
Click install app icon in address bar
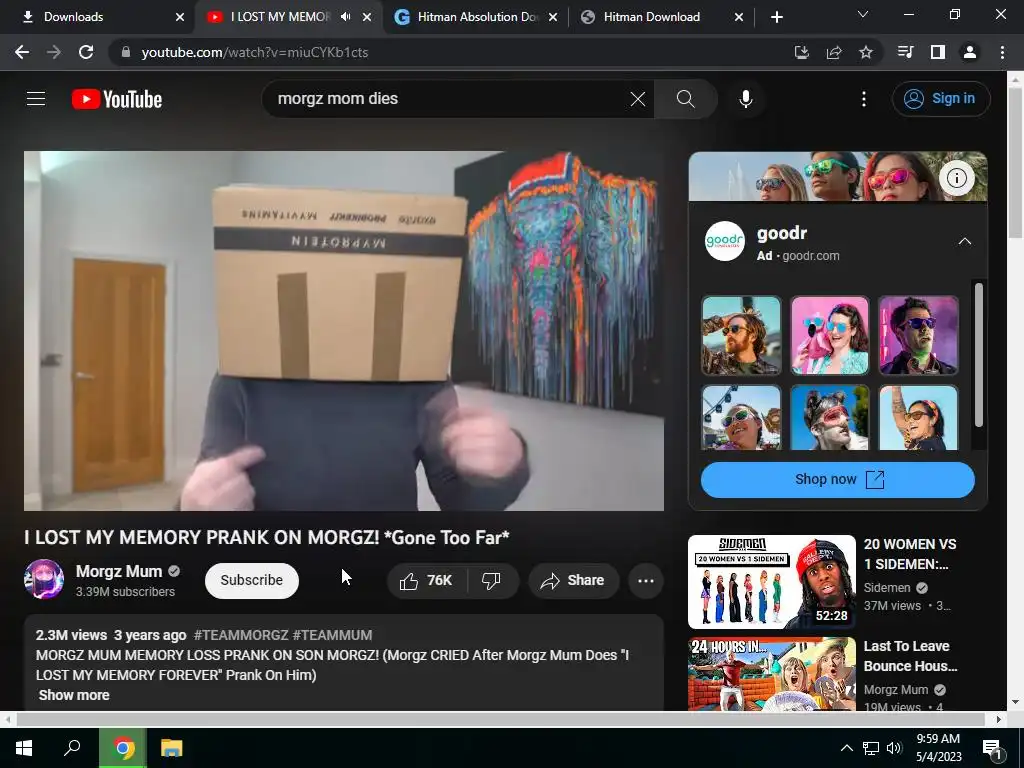801,52
